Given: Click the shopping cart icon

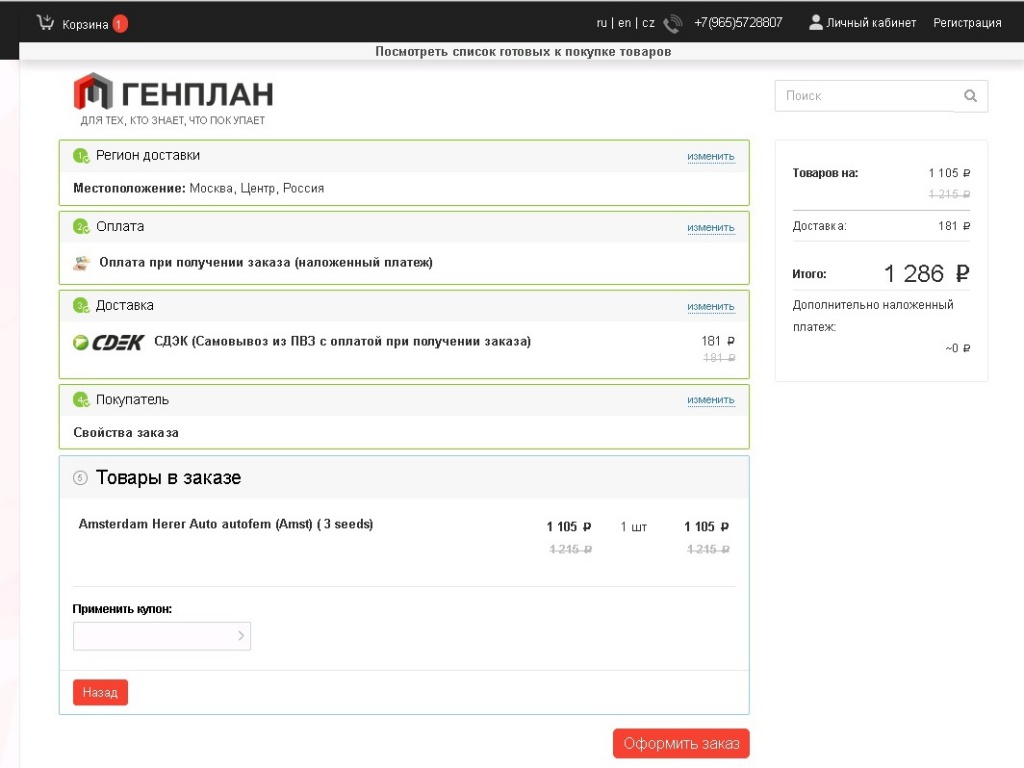Looking at the screenshot, I should click(x=45, y=22).
